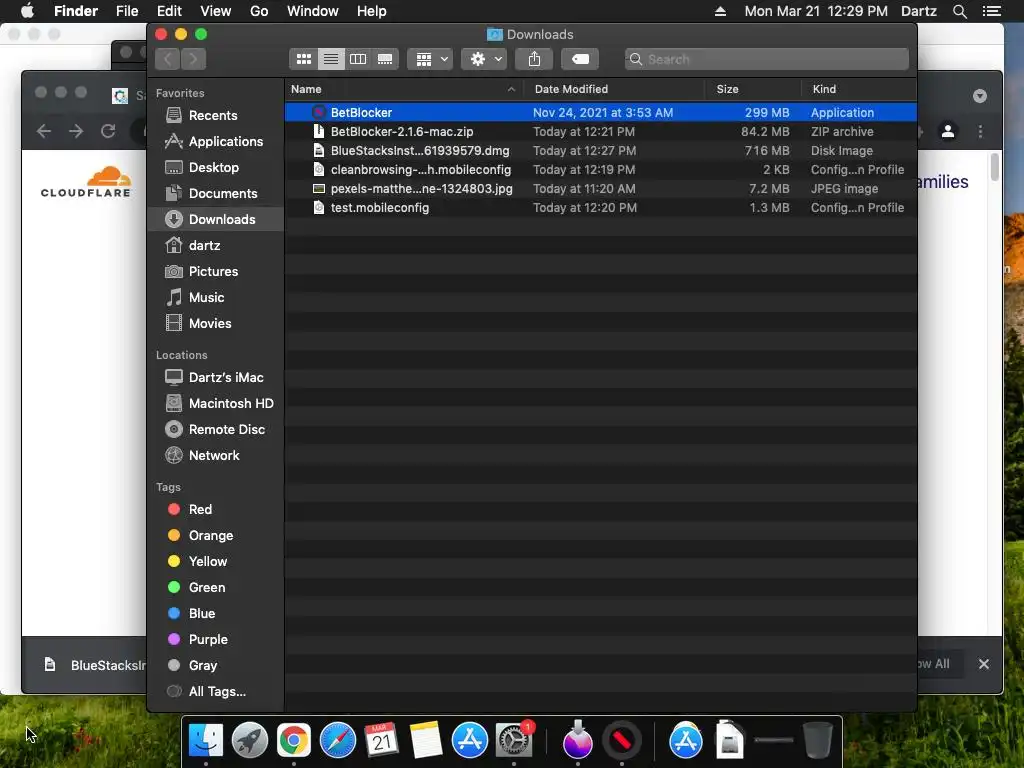The width and height of the screenshot is (1024, 768).
Task: Open Music folder in sidebar
Action: [x=216, y=298]
